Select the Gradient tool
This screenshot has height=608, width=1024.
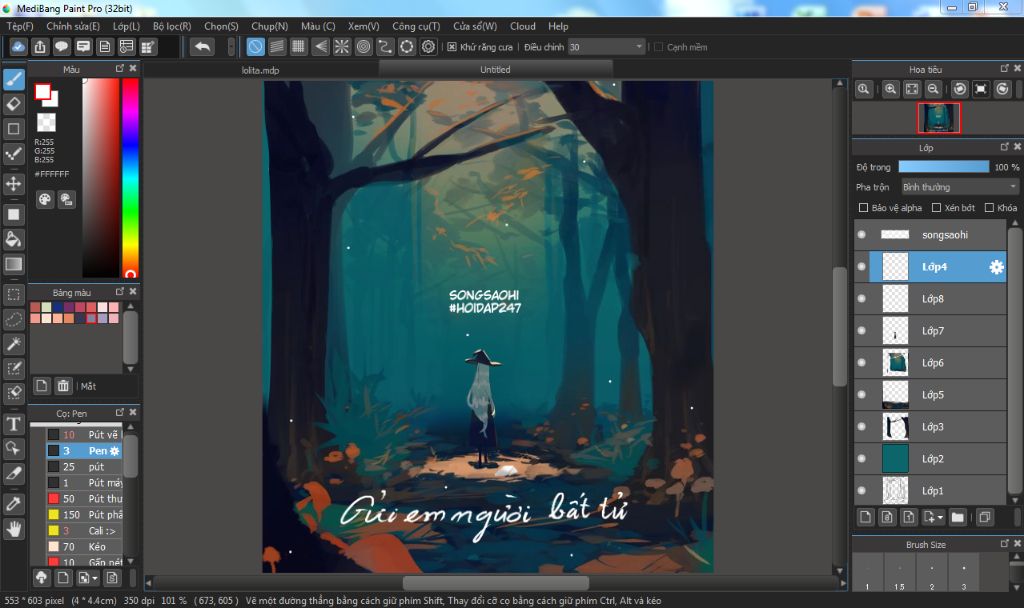pos(14,264)
